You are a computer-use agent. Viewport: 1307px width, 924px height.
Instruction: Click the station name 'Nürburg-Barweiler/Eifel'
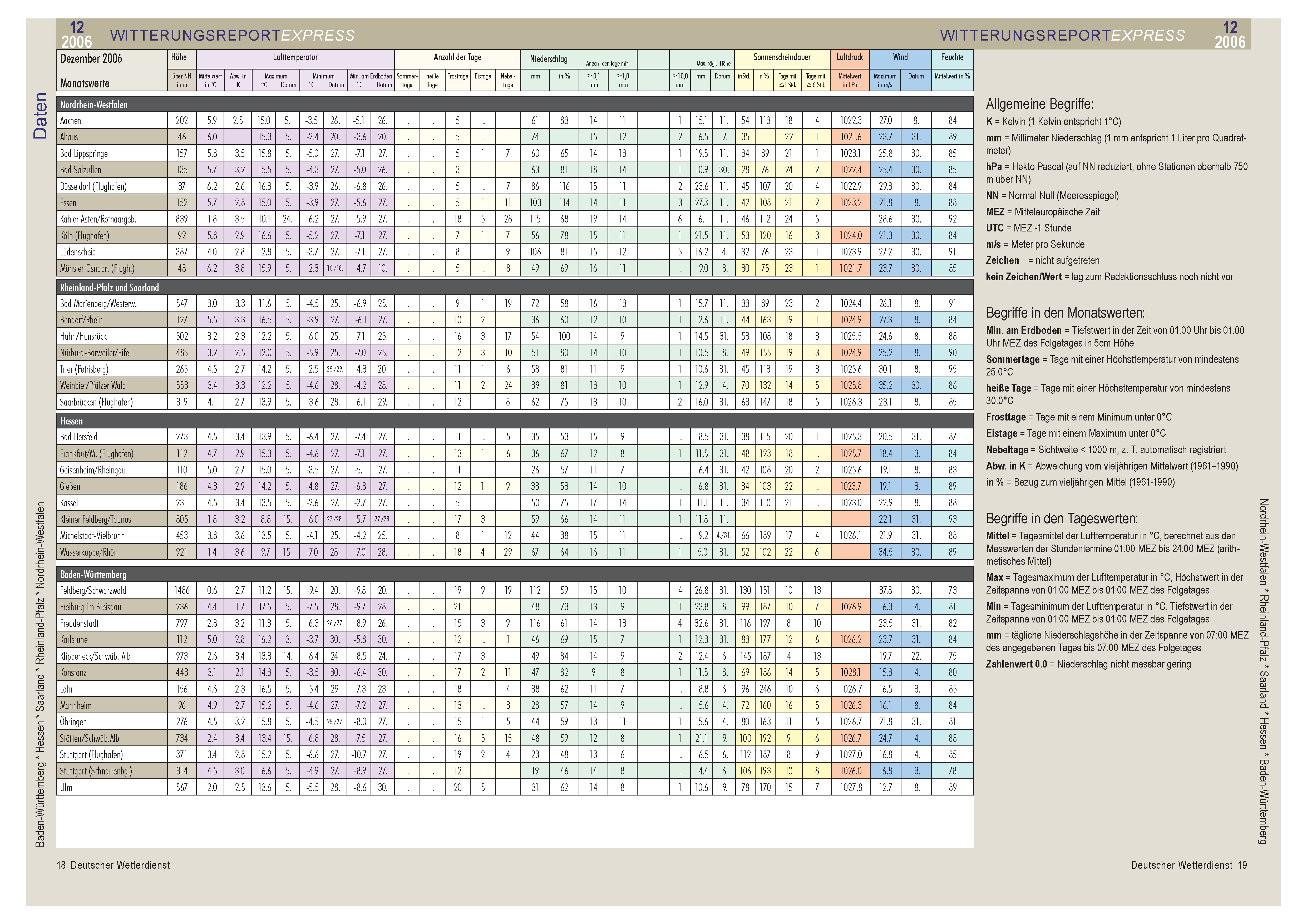95,353
